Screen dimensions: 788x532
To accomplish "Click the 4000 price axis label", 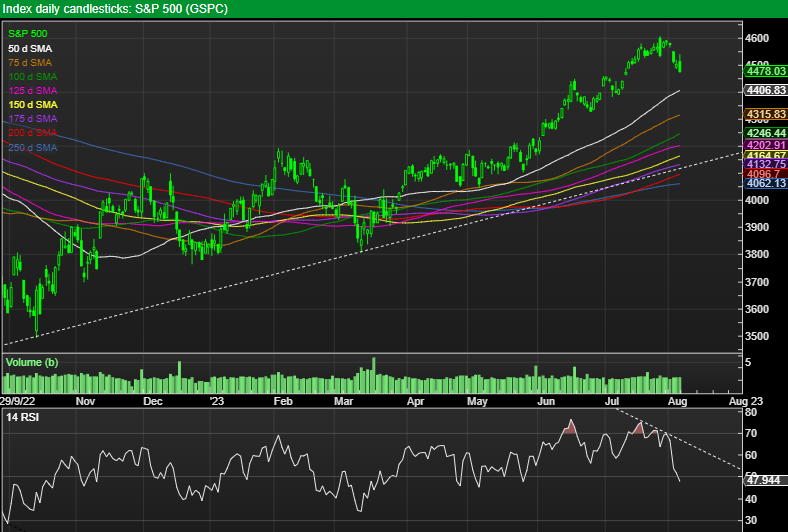I will point(757,200).
